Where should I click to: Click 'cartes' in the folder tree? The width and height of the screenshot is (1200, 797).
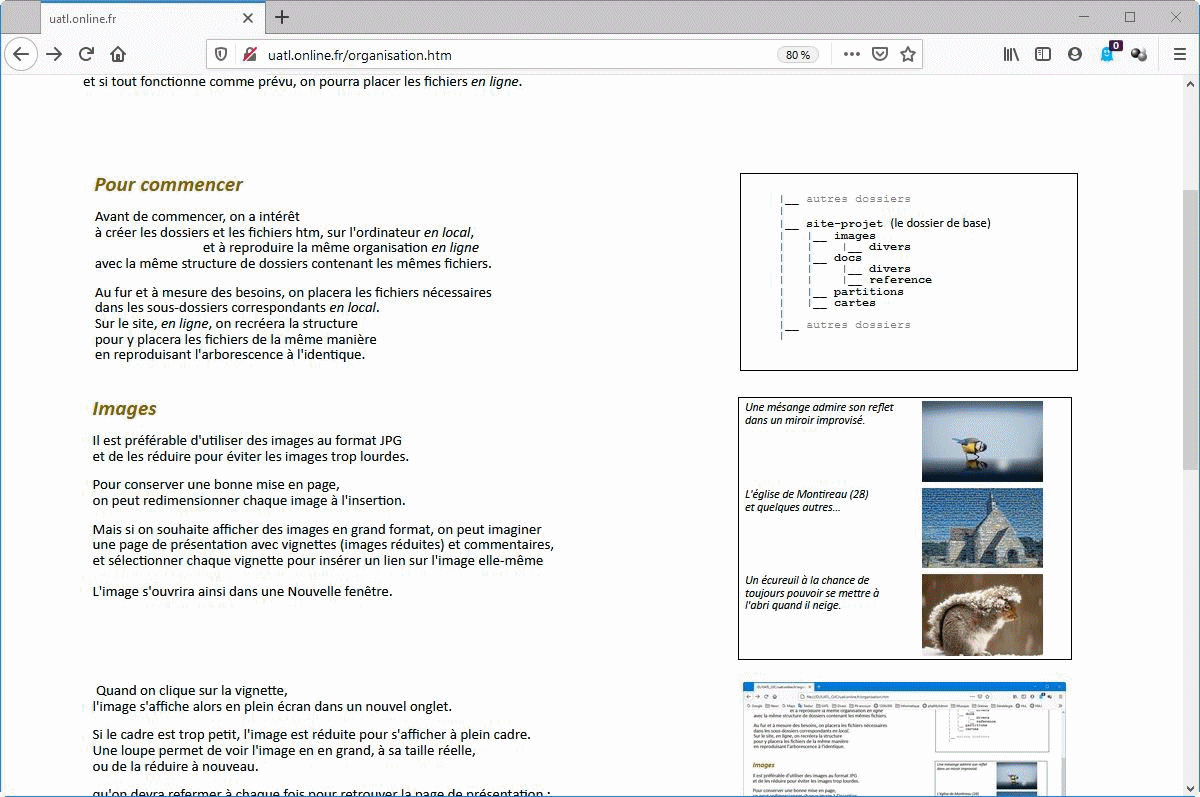click(x=855, y=303)
